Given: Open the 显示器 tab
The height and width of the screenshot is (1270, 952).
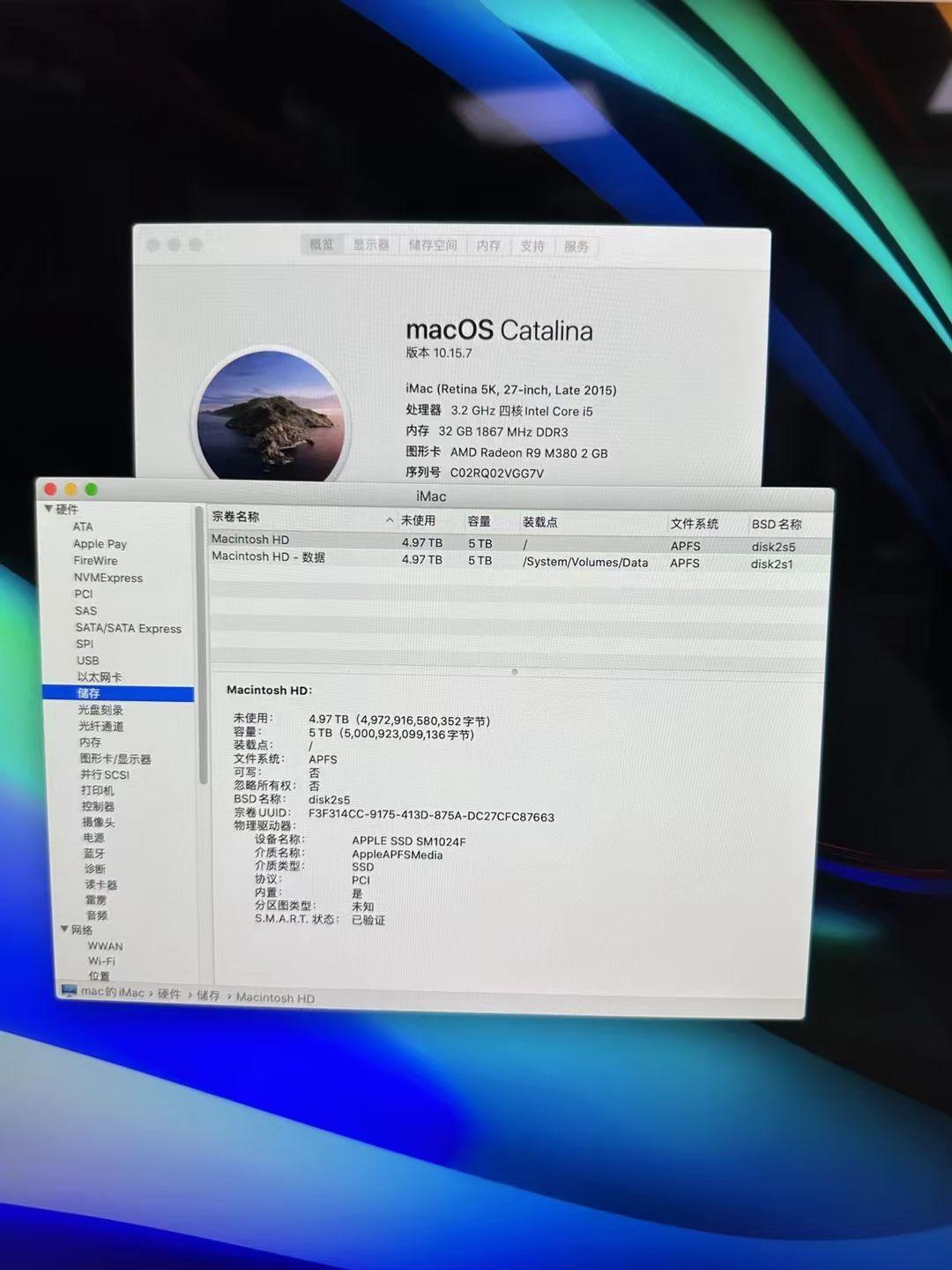Looking at the screenshot, I should pyautogui.click(x=371, y=244).
